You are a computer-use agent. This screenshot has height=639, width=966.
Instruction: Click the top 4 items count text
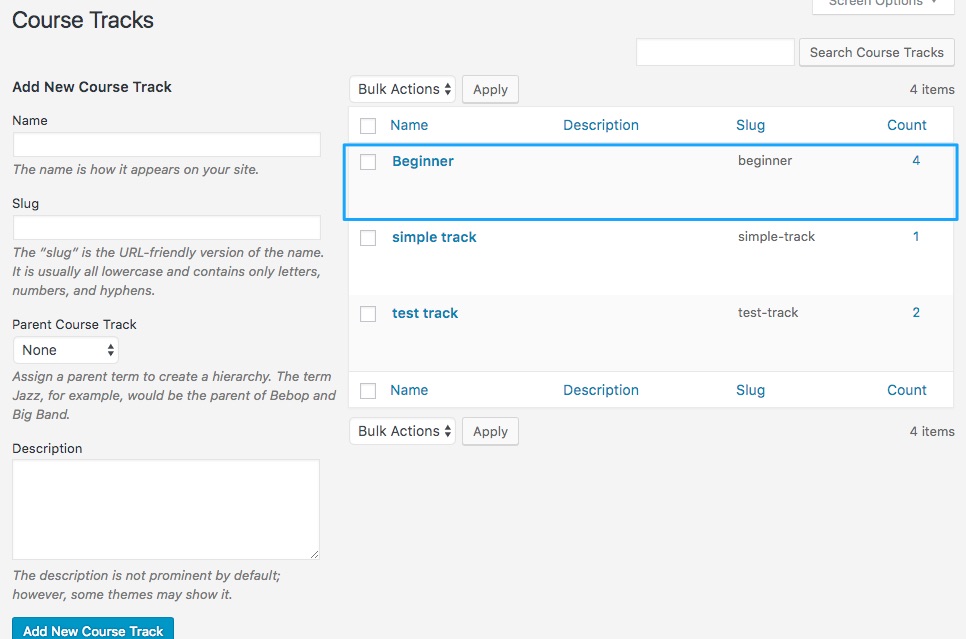[932, 89]
